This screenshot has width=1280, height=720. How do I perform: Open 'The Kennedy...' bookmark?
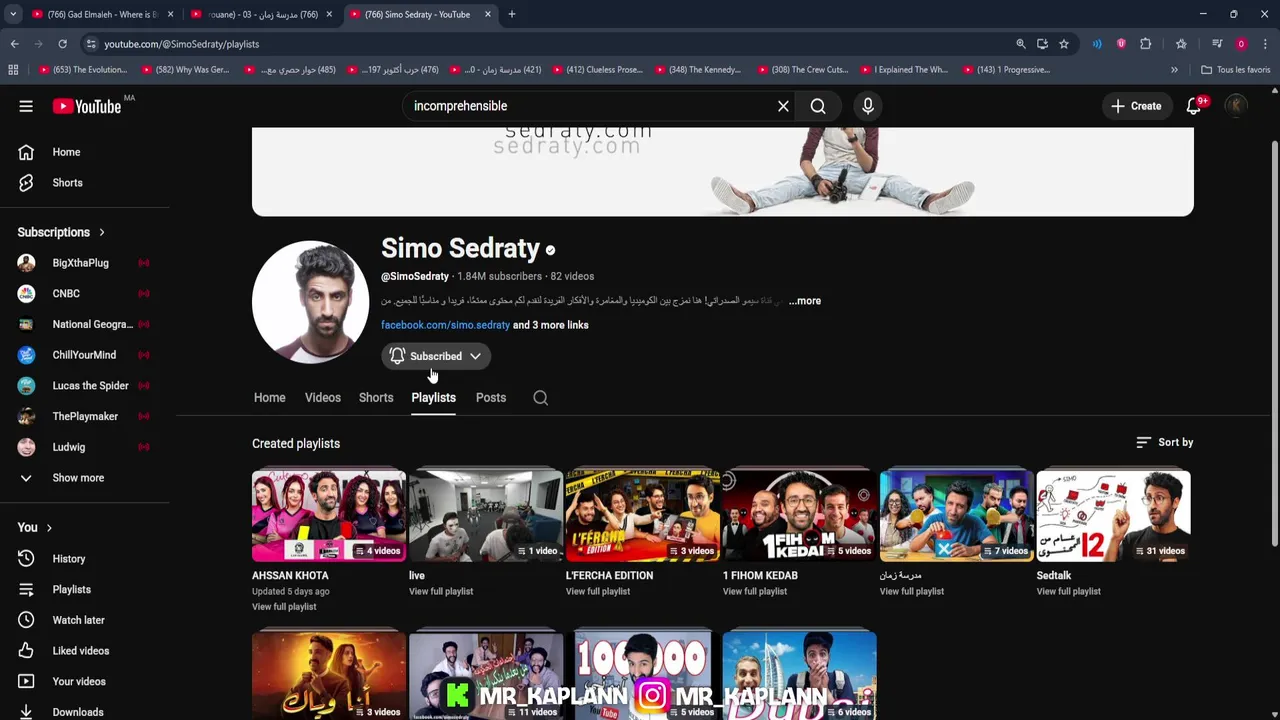[697, 70]
